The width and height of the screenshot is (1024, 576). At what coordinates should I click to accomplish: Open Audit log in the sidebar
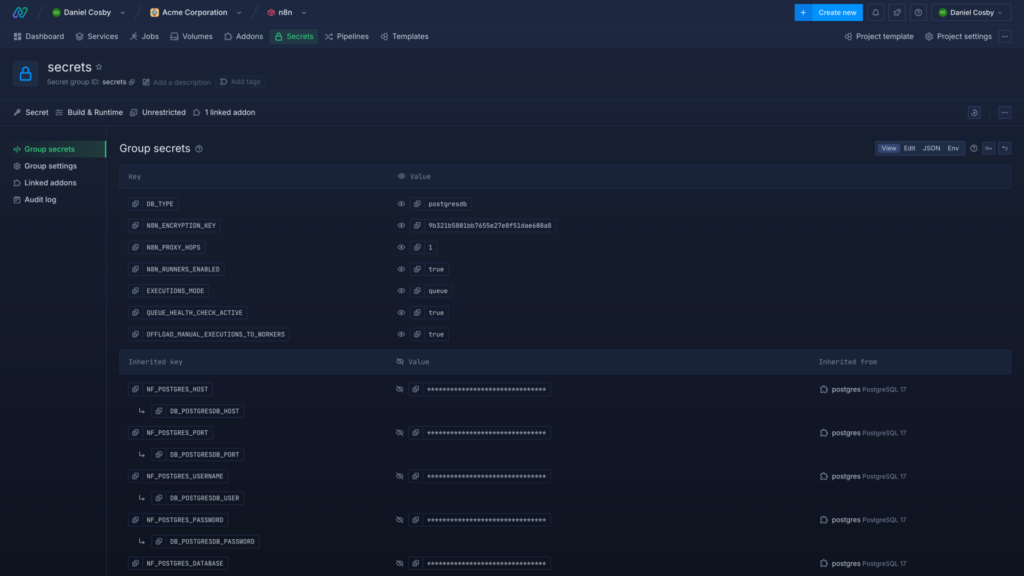click(x=40, y=200)
